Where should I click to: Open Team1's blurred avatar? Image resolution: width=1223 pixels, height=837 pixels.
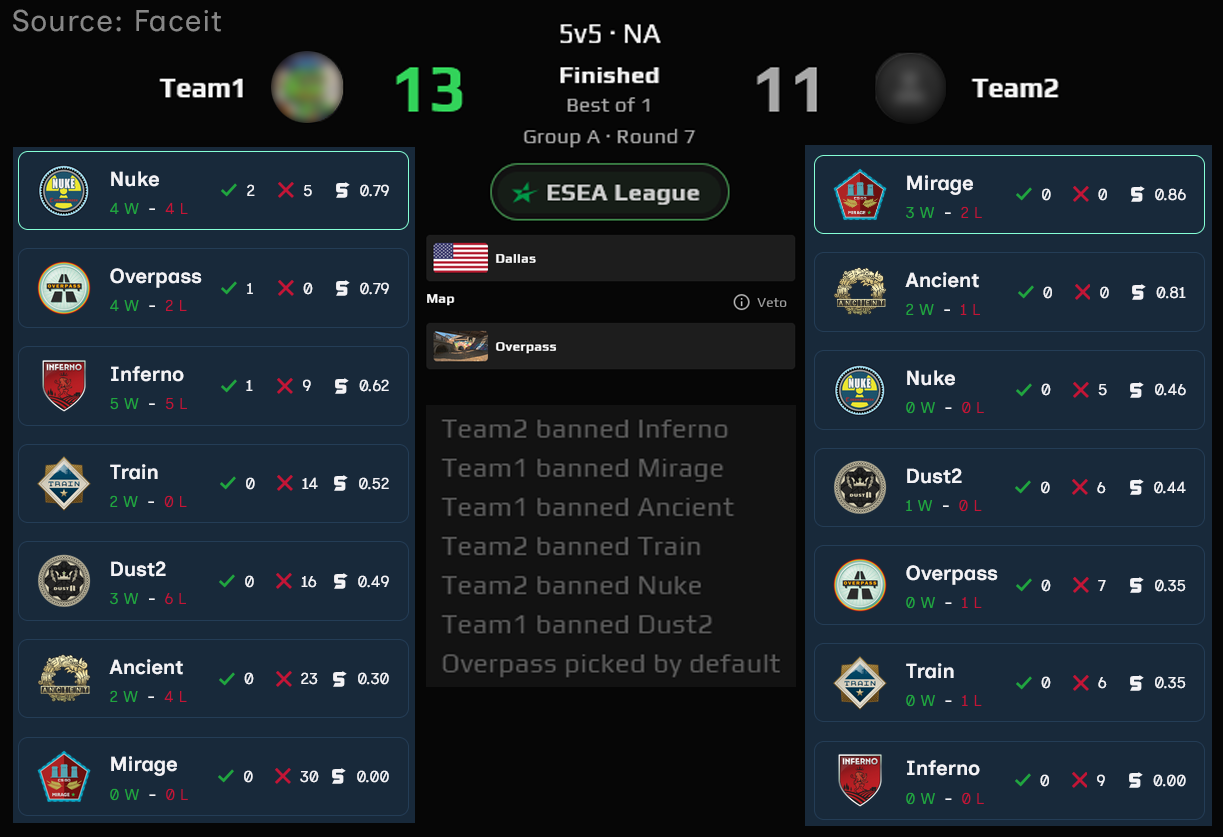308,88
